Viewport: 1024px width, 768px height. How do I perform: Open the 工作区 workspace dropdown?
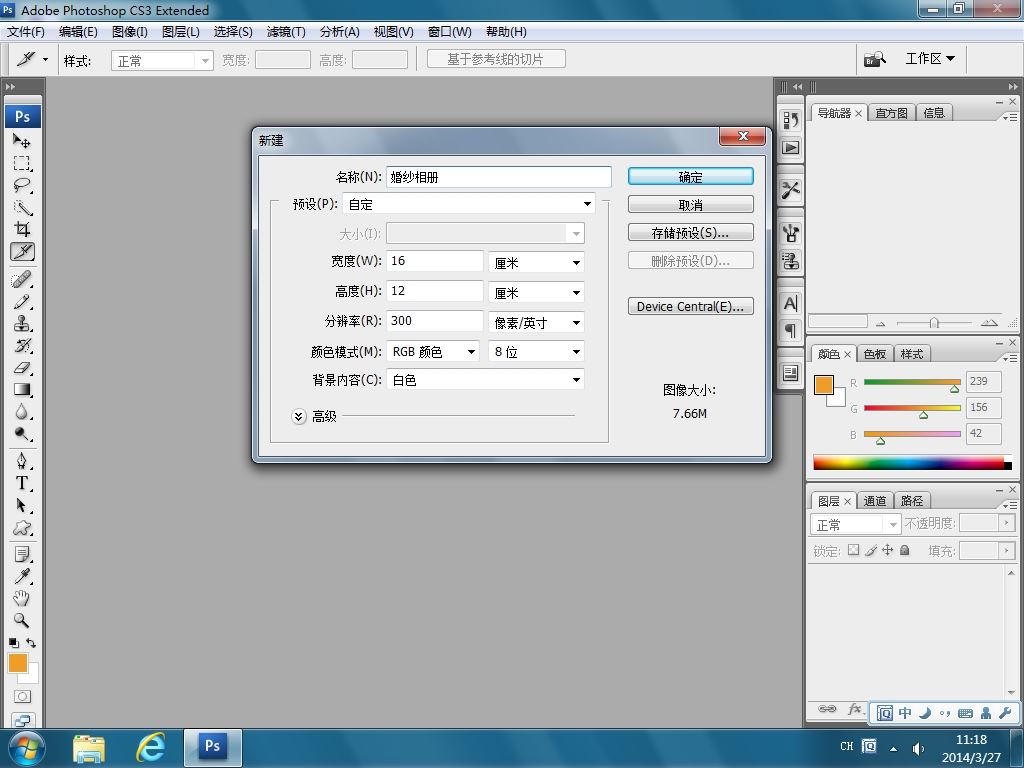930,59
